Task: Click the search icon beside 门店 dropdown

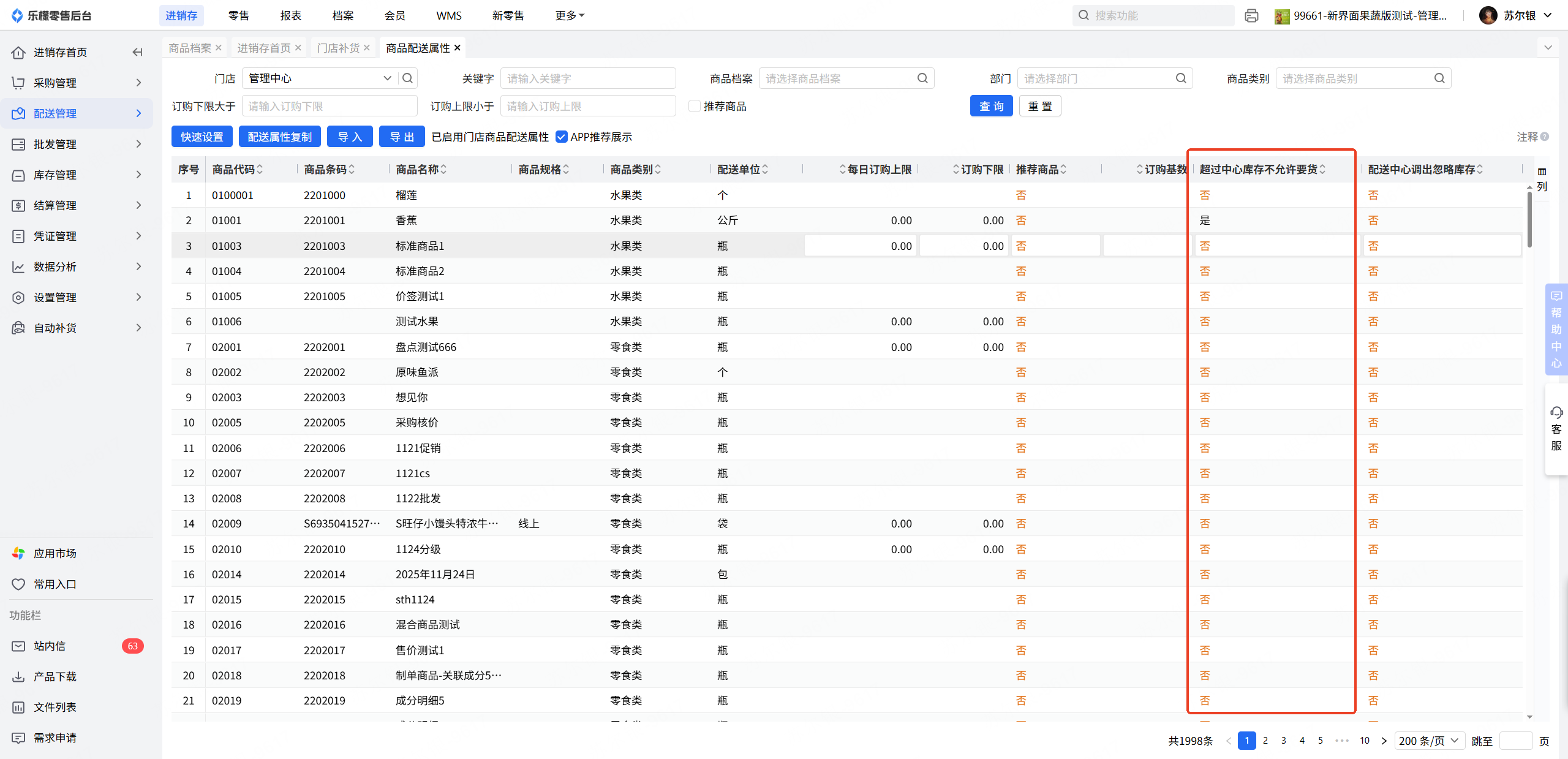Action: point(407,78)
